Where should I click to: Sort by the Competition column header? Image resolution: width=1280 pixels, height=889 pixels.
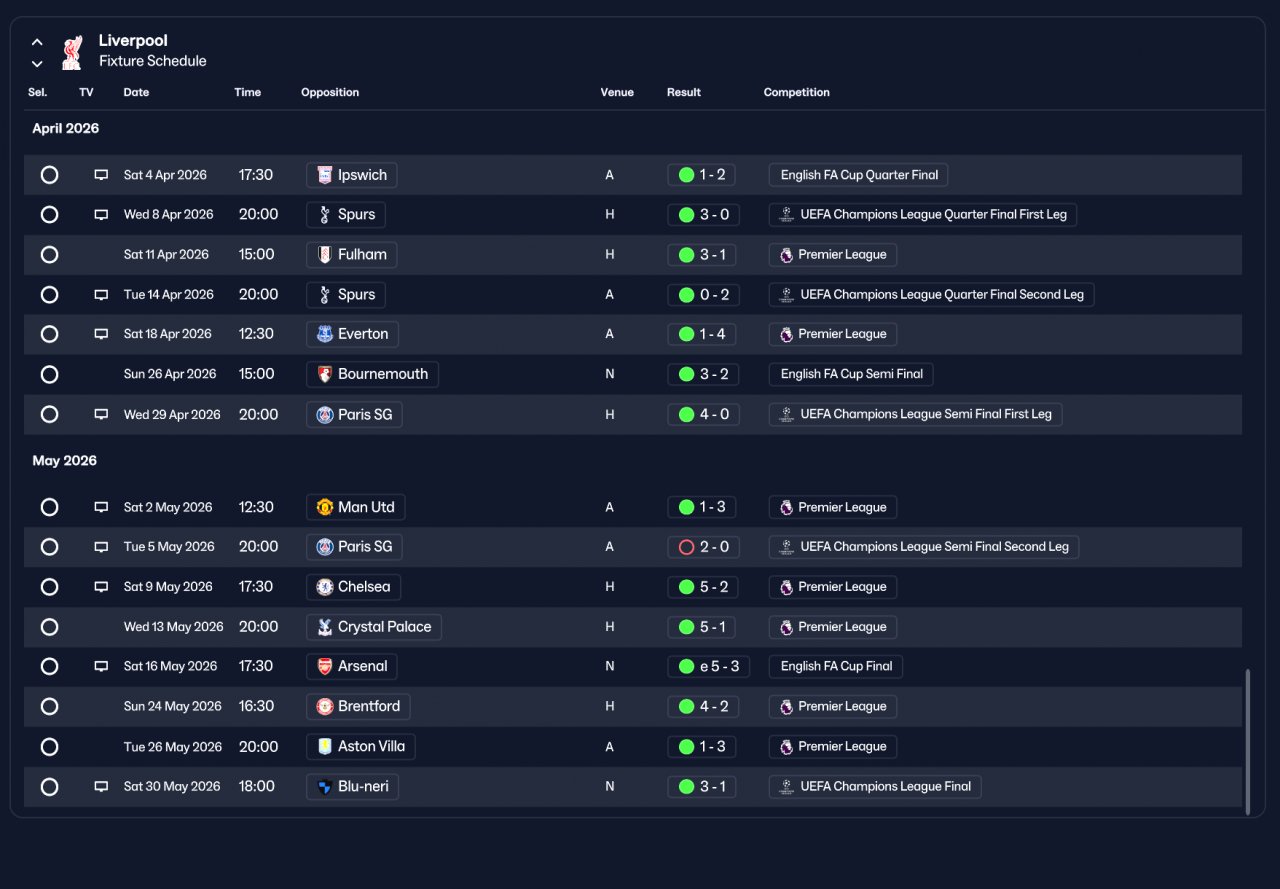797,92
